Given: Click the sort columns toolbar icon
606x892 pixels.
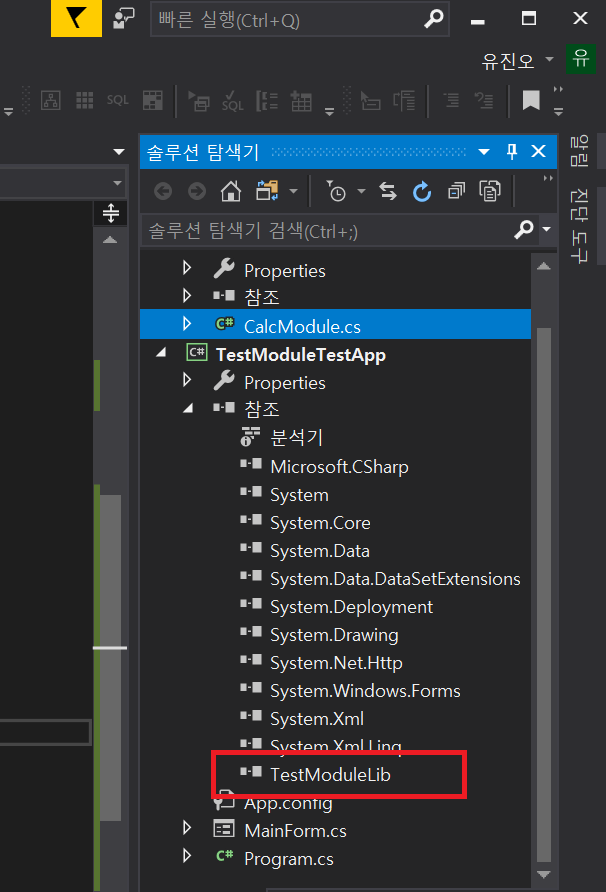Looking at the screenshot, I should [x=267, y=101].
